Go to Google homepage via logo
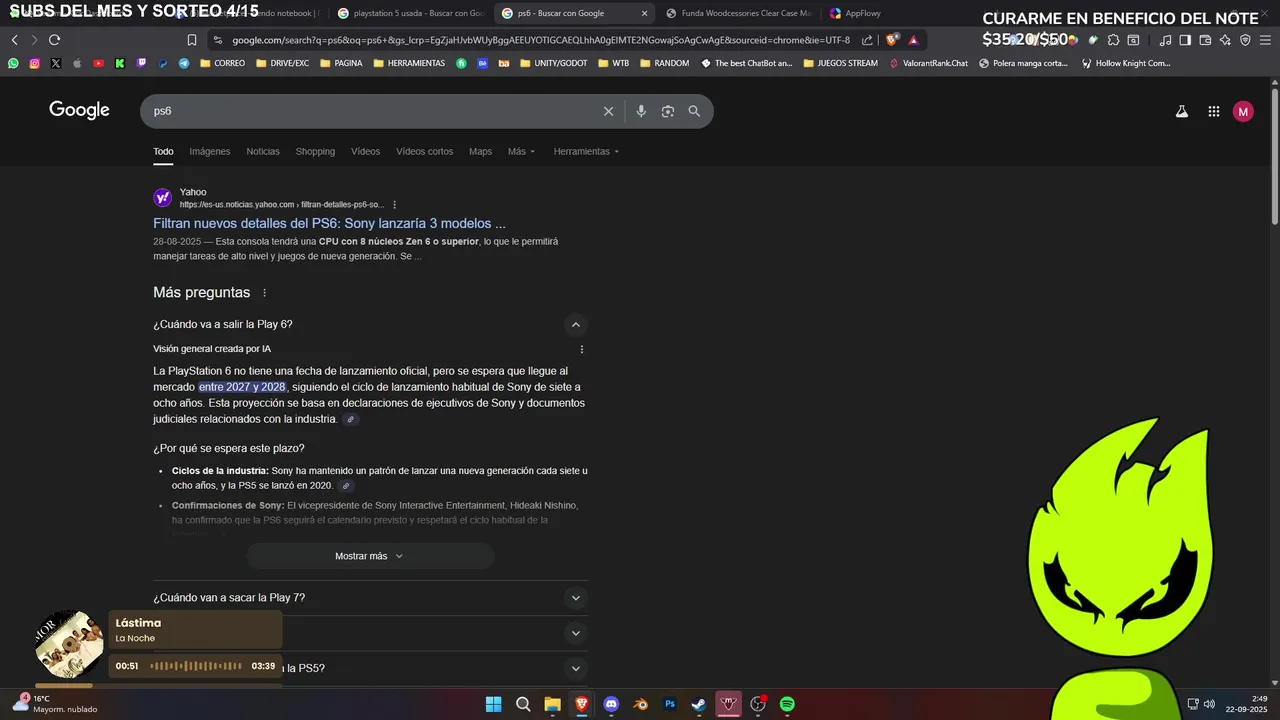Viewport: 1280px width, 720px height. point(79,110)
